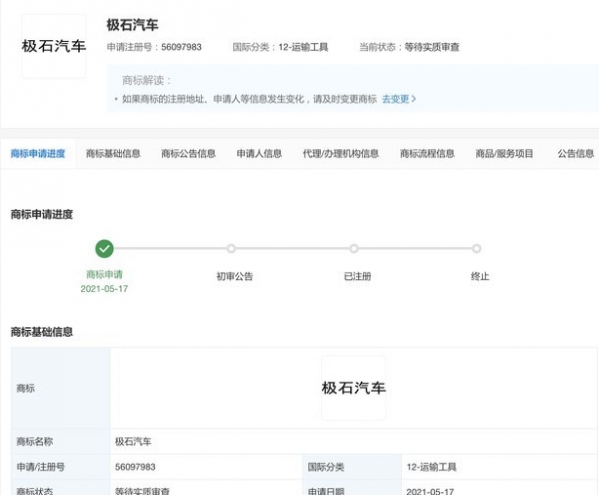Select the 公告信息 tab

[x=576, y=154]
